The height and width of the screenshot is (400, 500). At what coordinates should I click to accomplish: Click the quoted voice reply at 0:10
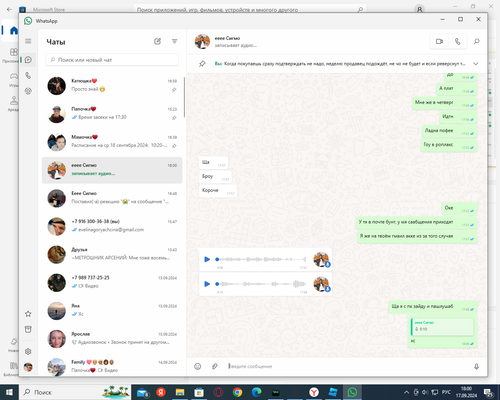443,326
